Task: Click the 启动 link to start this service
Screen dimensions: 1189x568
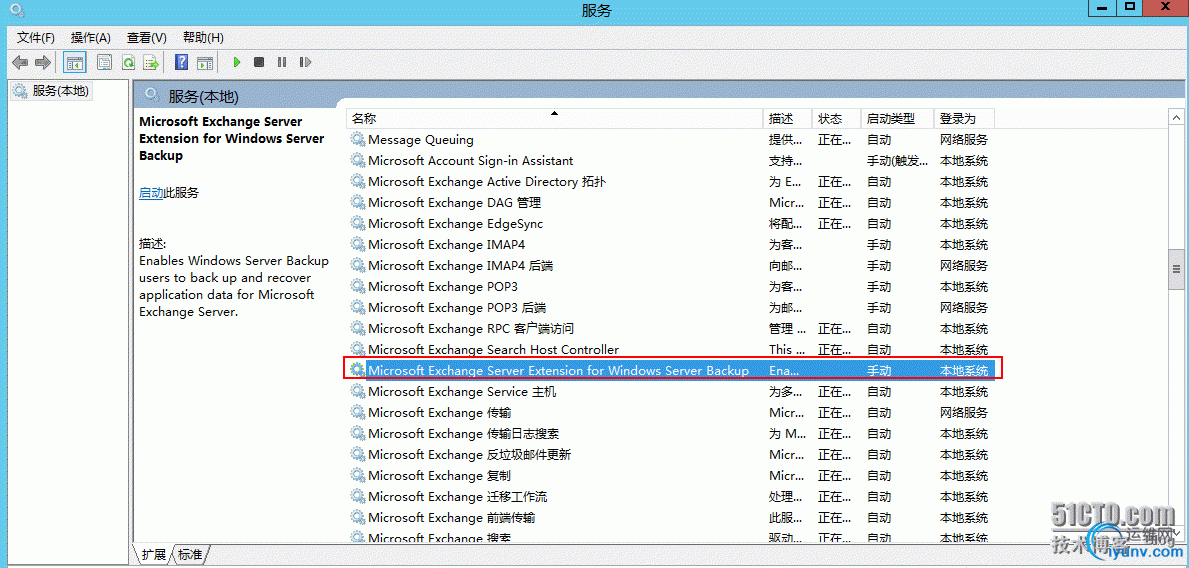Action: tap(151, 193)
